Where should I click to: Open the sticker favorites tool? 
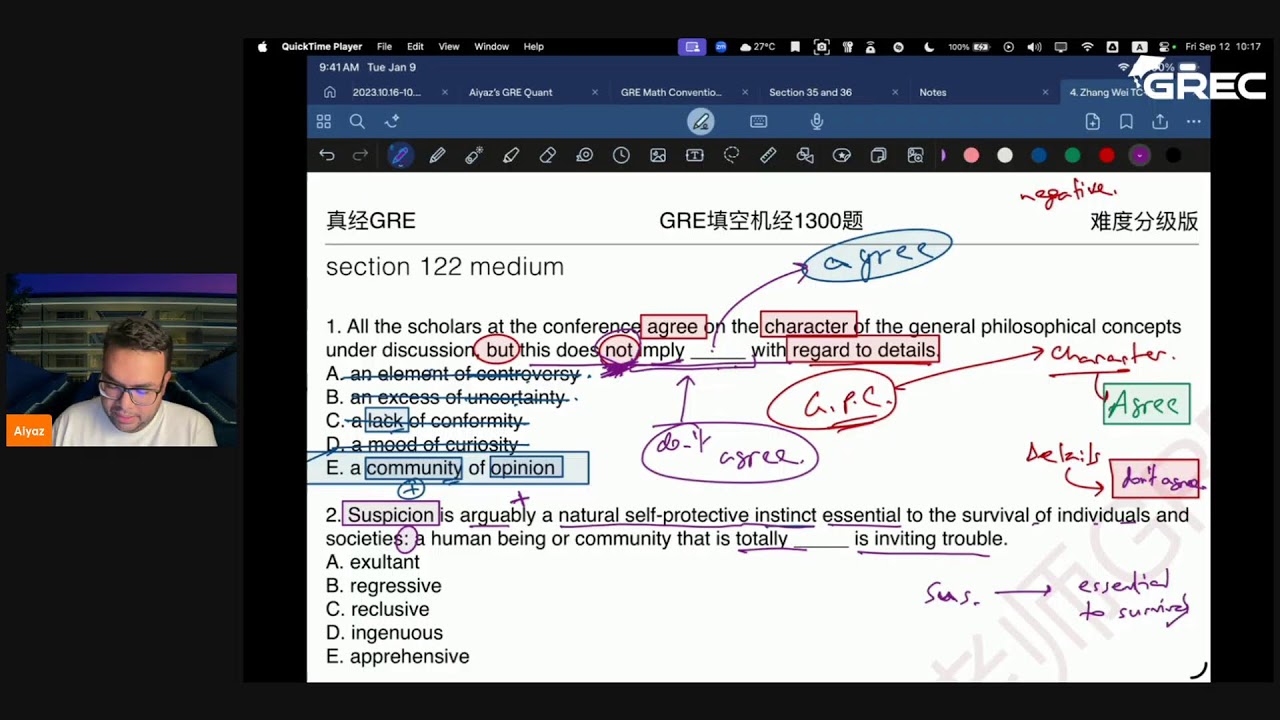(x=842, y=155)
